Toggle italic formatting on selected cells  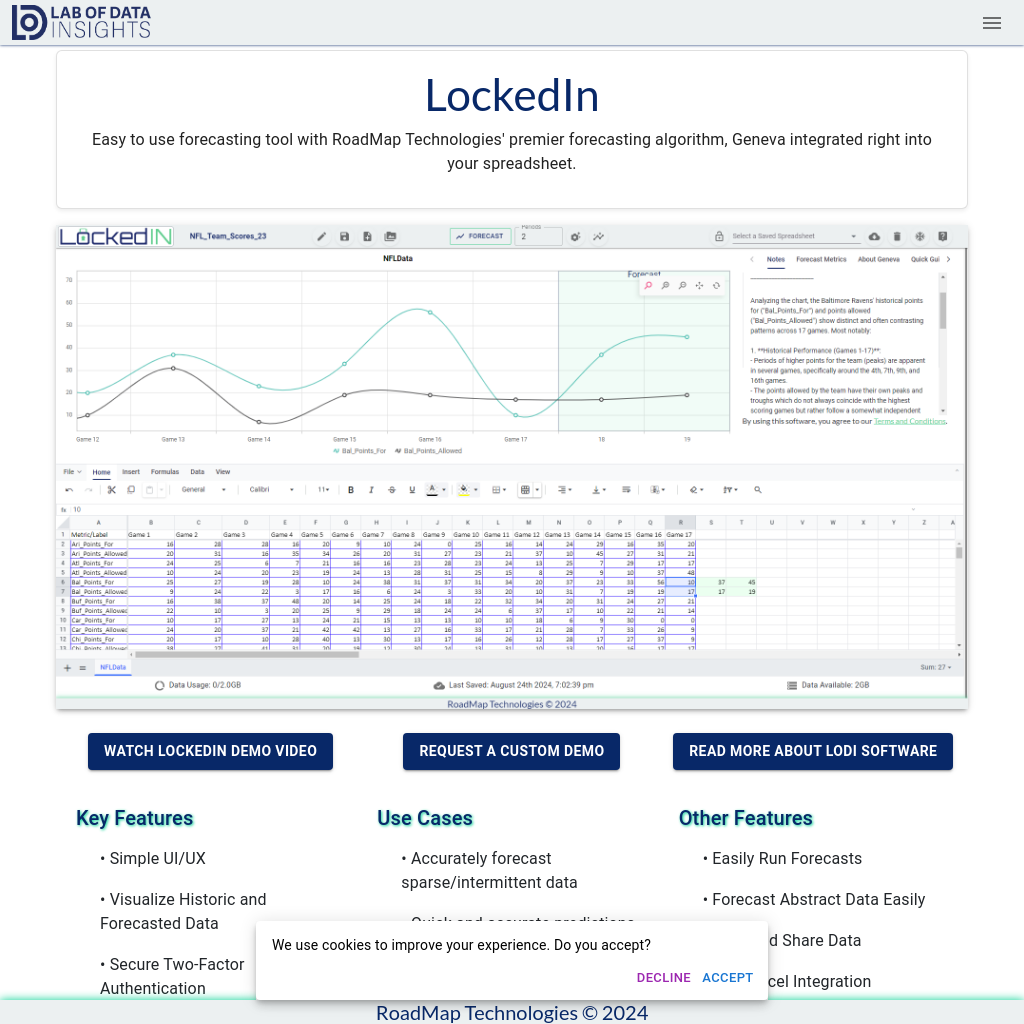[372, 489]
